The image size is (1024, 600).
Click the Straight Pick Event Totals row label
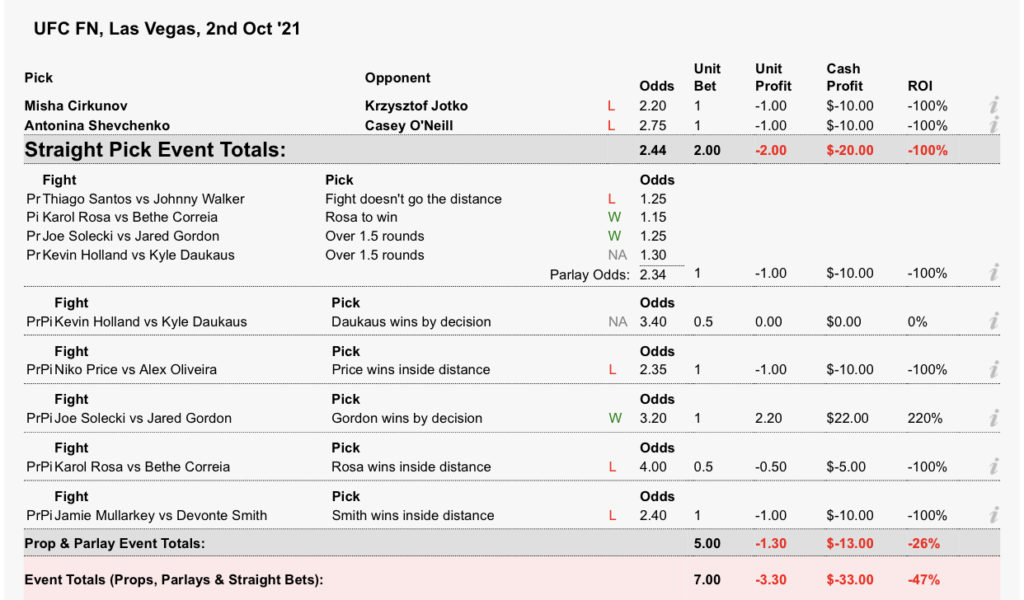pyautogui.click(x=155, y=150)
